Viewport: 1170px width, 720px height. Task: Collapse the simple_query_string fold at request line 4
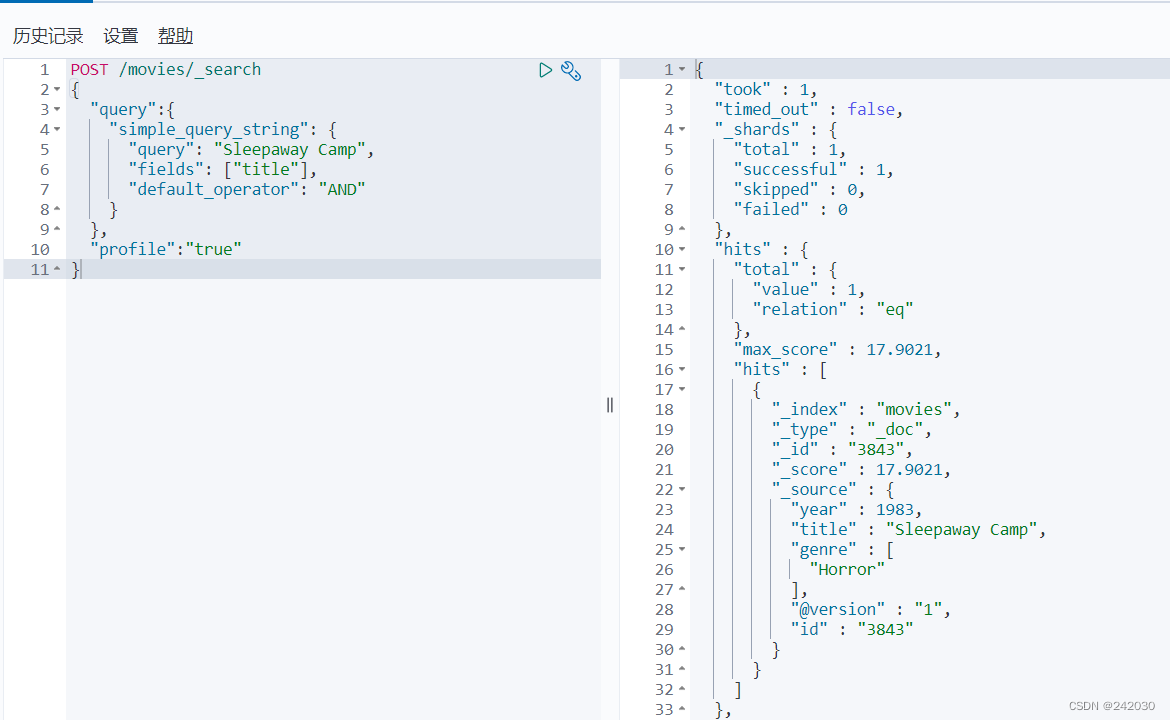tap(57, 130)
